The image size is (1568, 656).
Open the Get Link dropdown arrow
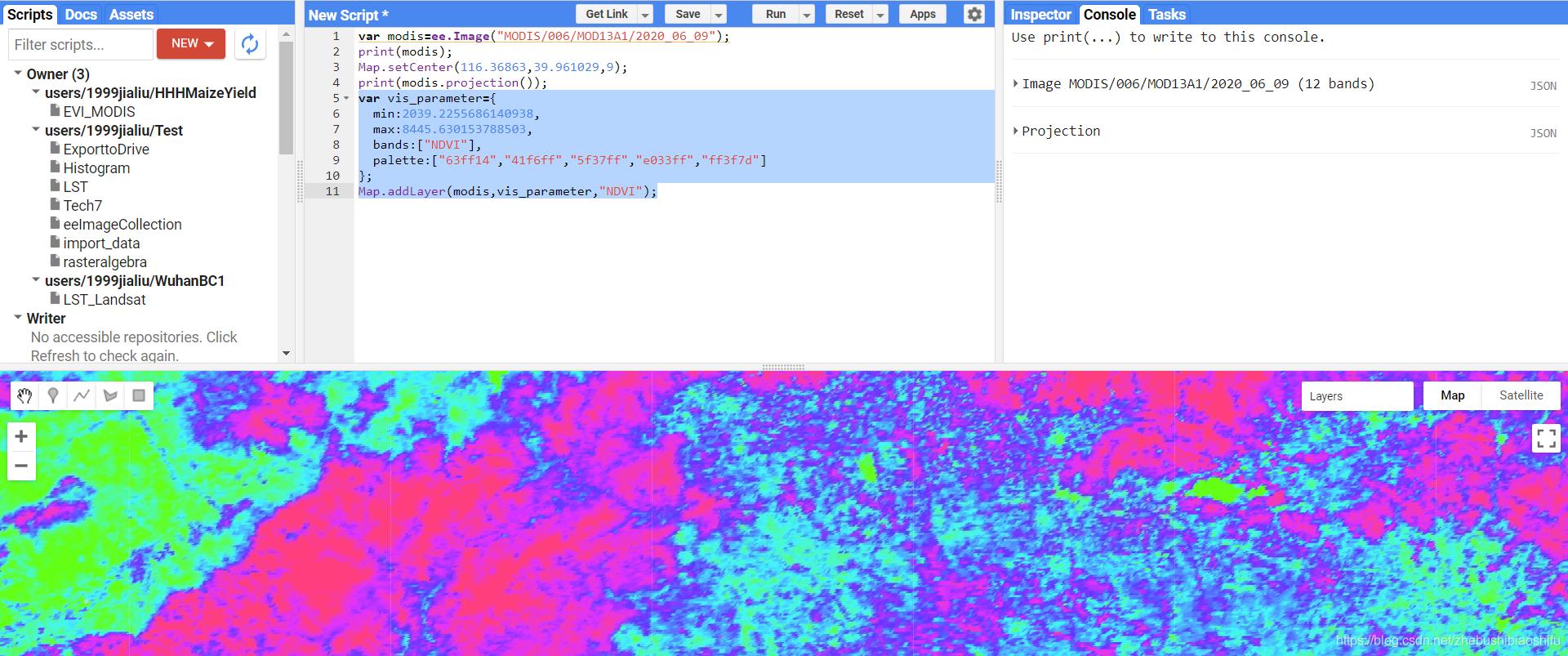click(x=645, y=15)
